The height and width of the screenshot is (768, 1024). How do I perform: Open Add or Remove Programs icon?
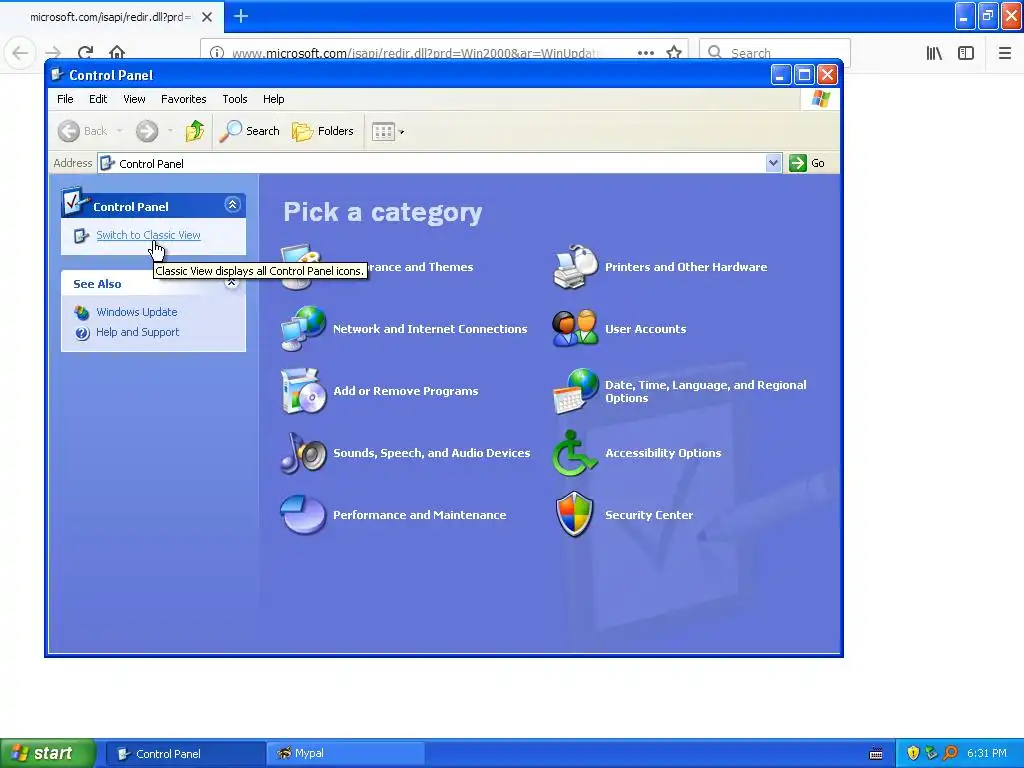coord(303,391)
